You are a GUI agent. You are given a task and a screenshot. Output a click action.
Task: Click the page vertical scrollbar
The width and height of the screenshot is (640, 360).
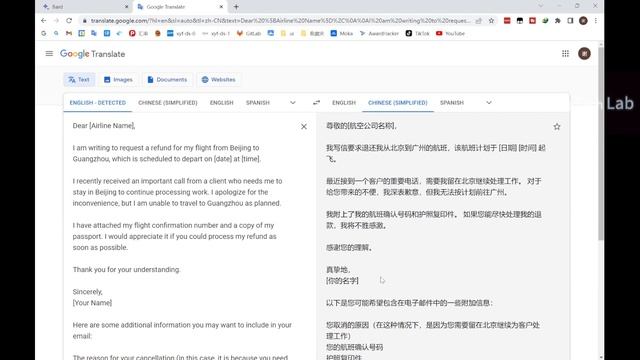pos(600,143)
